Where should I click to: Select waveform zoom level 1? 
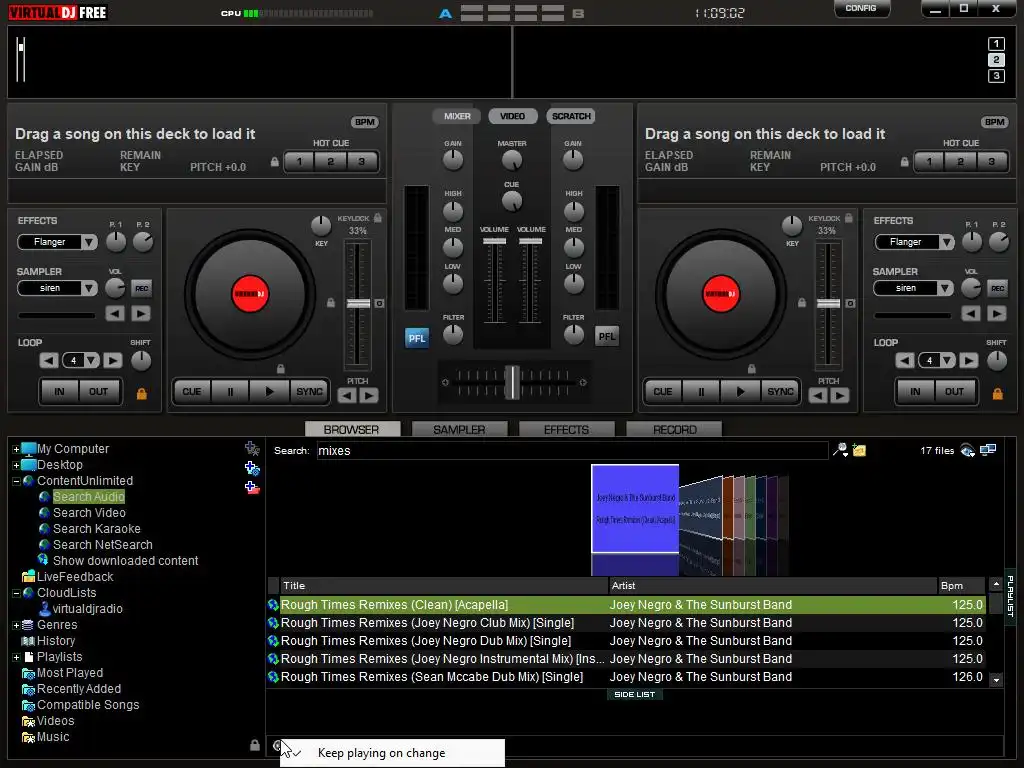pos(996,44)
